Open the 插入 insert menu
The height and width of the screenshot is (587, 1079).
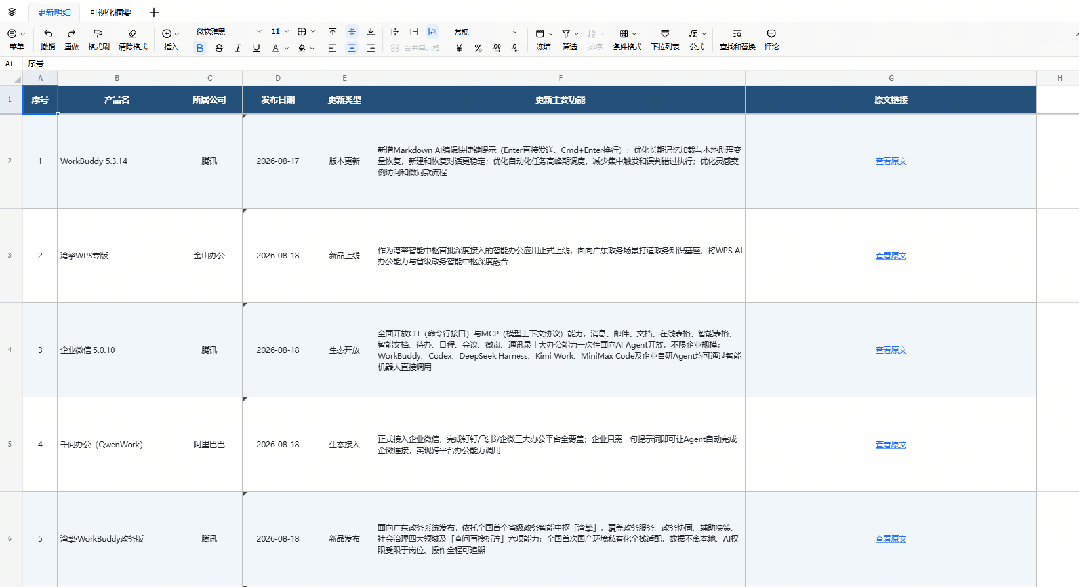pos(171,39)
